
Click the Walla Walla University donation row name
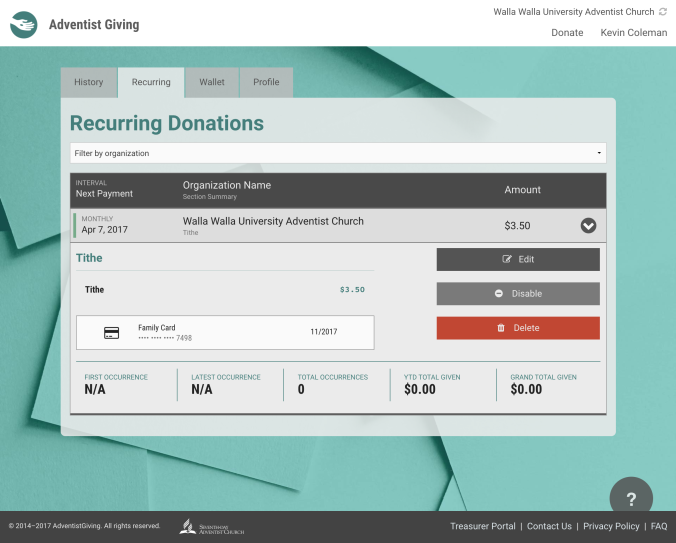click(273, 221)
